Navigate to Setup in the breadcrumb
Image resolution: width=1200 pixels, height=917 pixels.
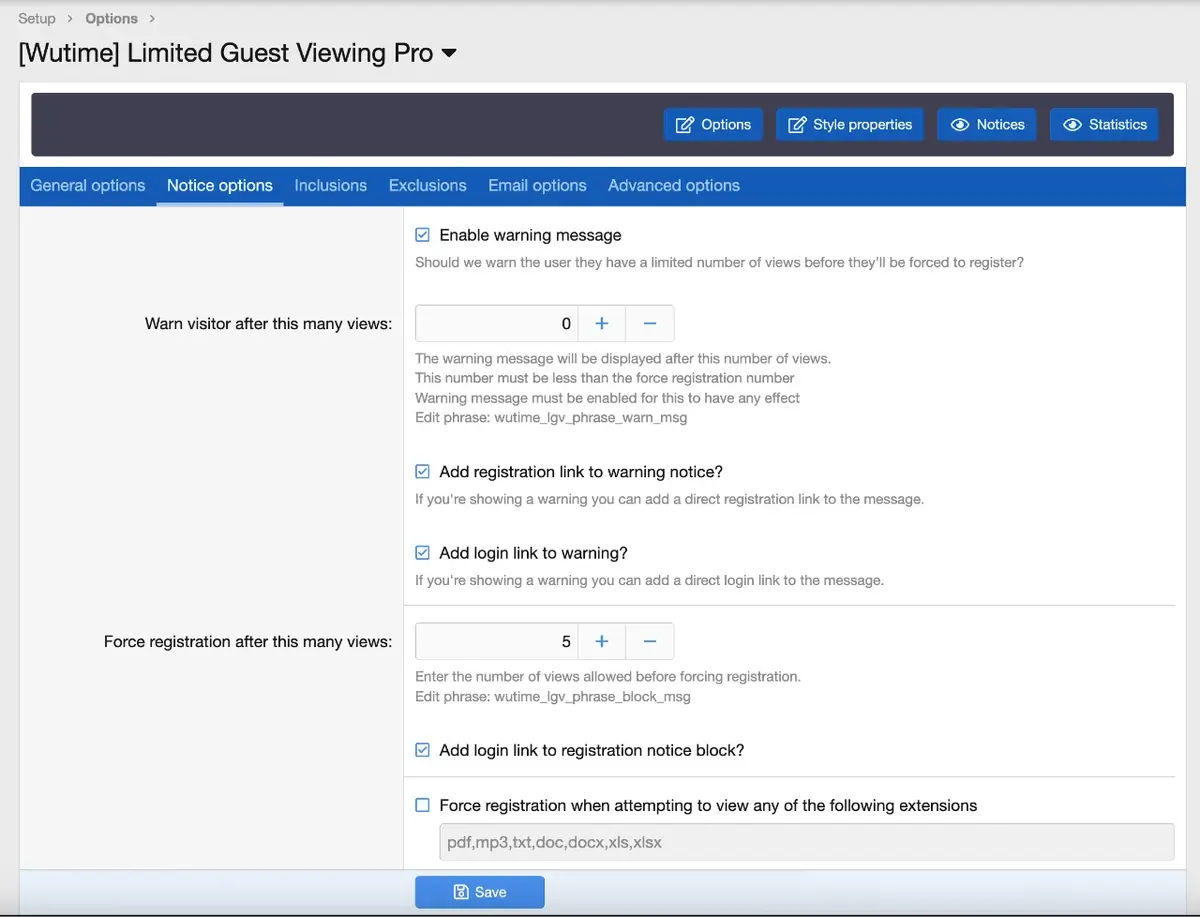pos(37,18)
